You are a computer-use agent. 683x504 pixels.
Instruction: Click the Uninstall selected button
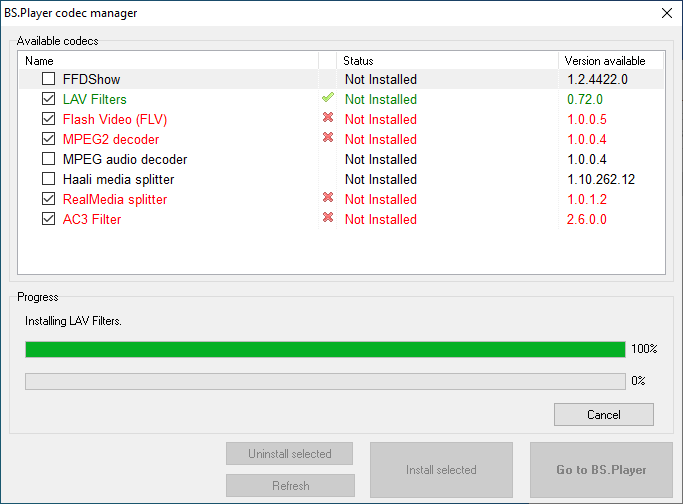pos(289,453)
